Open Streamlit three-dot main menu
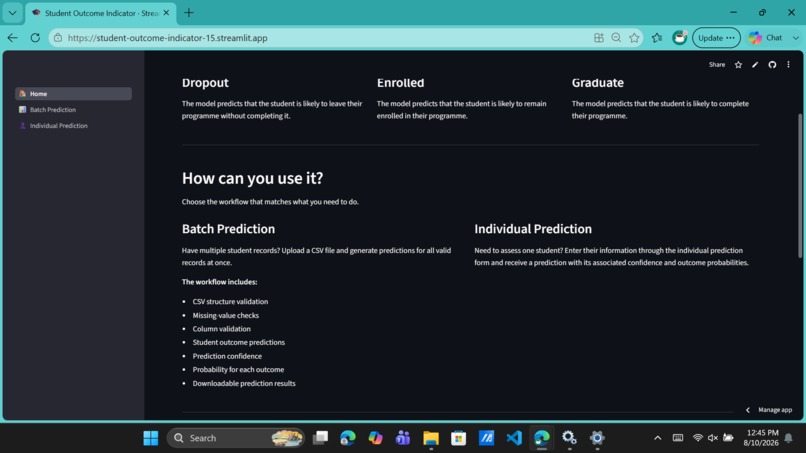Screen dimensions: 806x453 (788, 65)
